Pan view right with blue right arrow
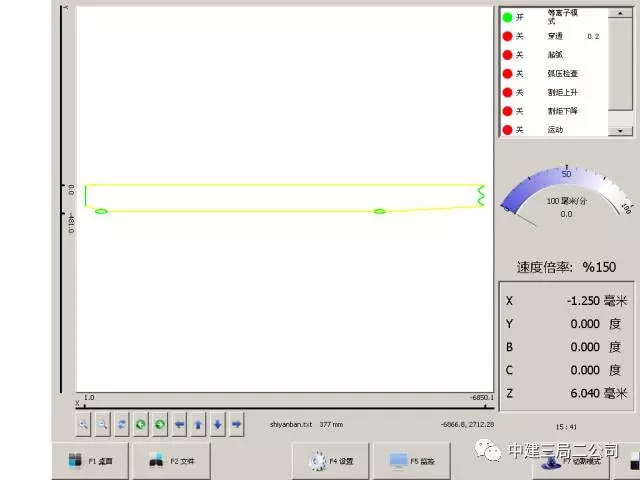This screenshot has height=480, width=640. (x=236, y=424)
